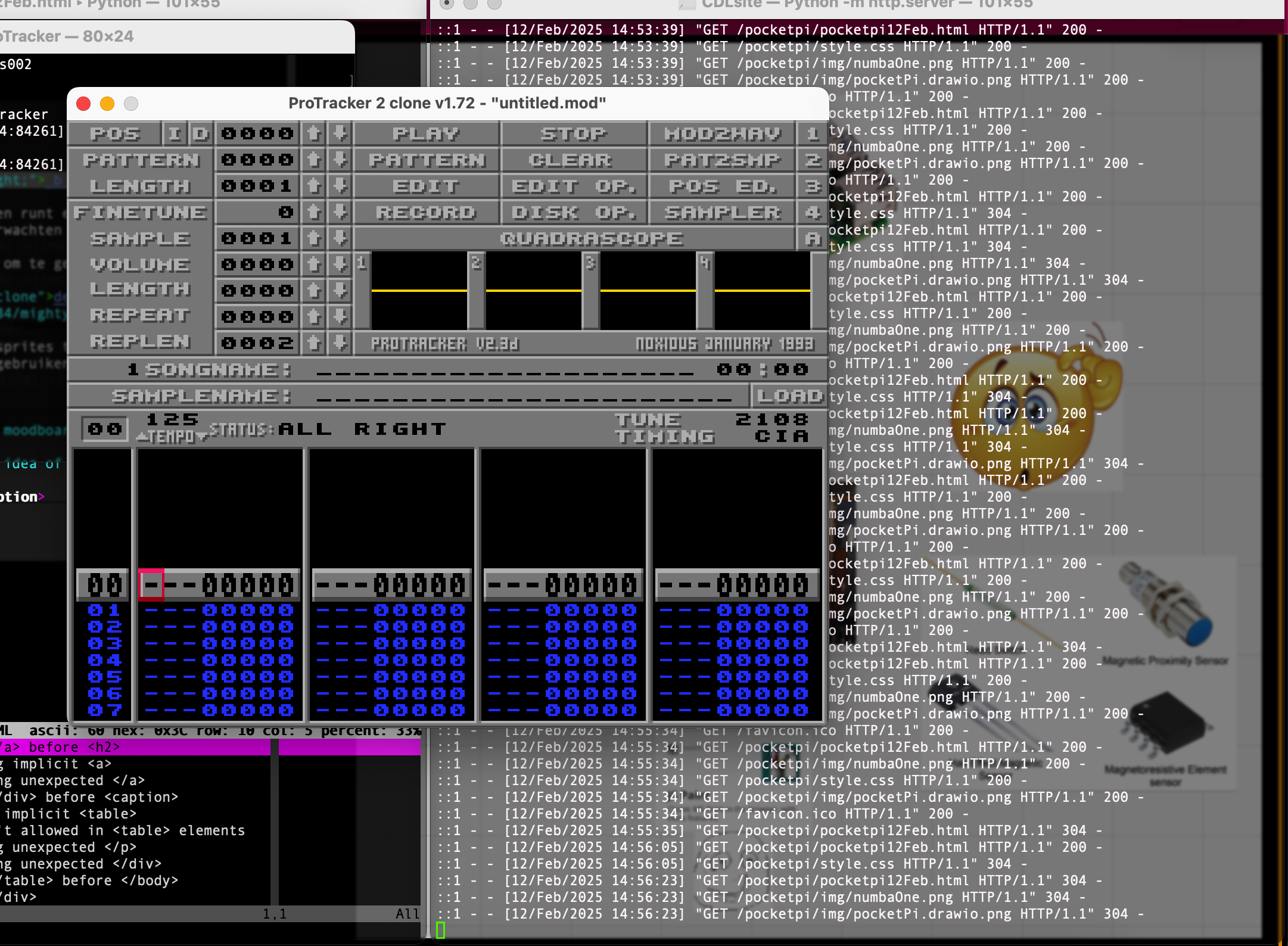
Task: Mute channel 1 in the quadrascope
Action: [x=418, y=290]
